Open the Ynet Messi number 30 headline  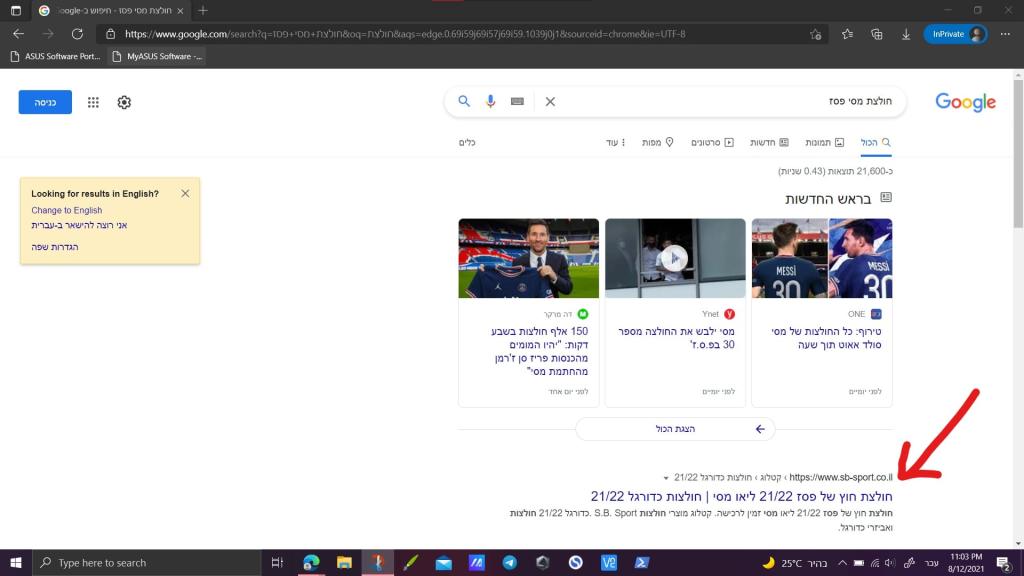[x=676, y=338]
